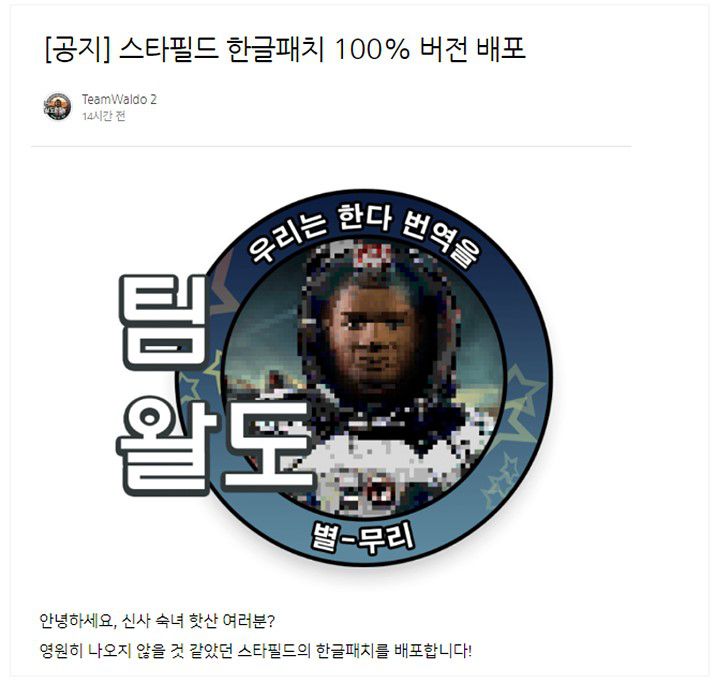Screen dimensions: 715x682
Task: Click the sentence 영원히 나오지 않을 것 같았던 스타필드의 한글패치를 배포합니다
Action: [255, 651]
